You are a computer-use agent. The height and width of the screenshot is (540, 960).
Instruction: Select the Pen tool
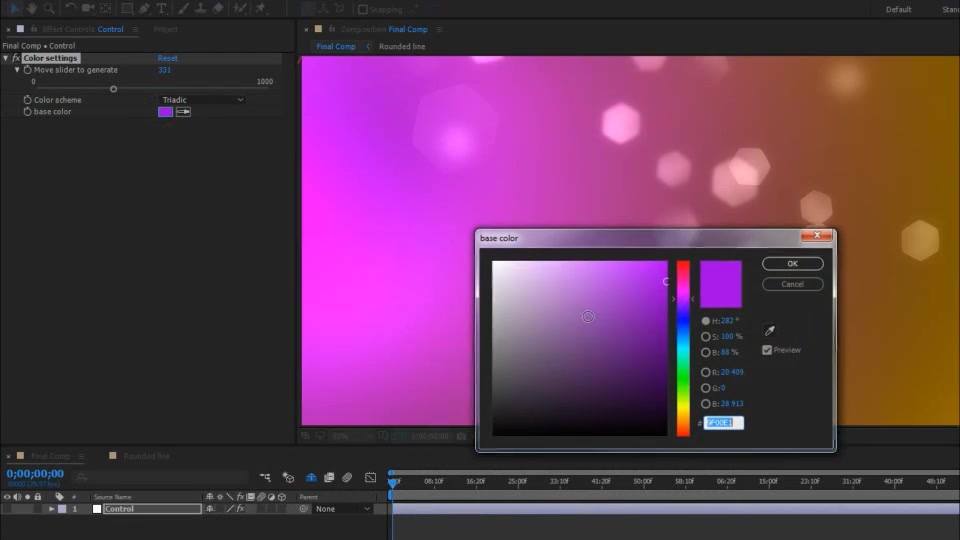[x=144, y=8]
